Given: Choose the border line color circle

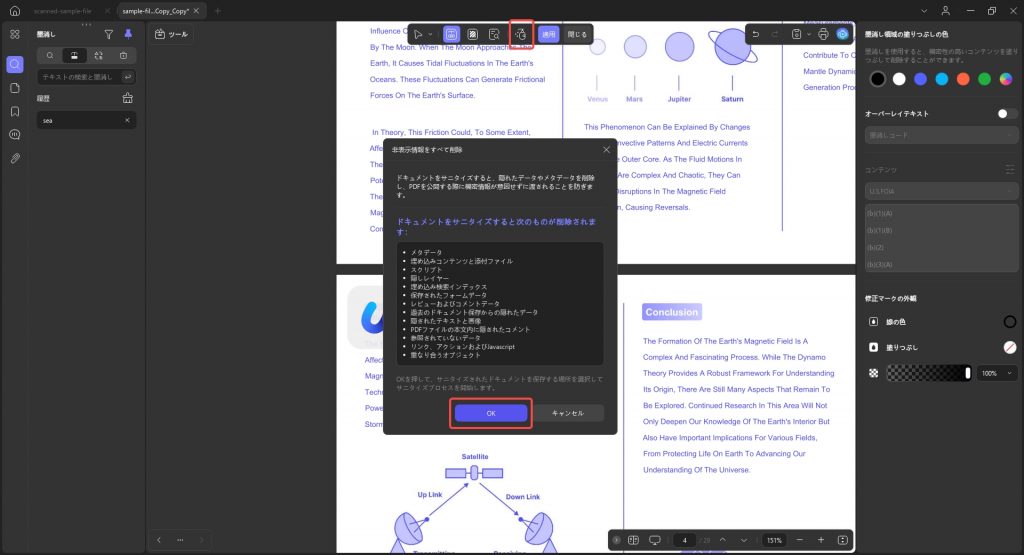Looking at the screenshot, I should pyautogui.click(x=1010, y=322).
